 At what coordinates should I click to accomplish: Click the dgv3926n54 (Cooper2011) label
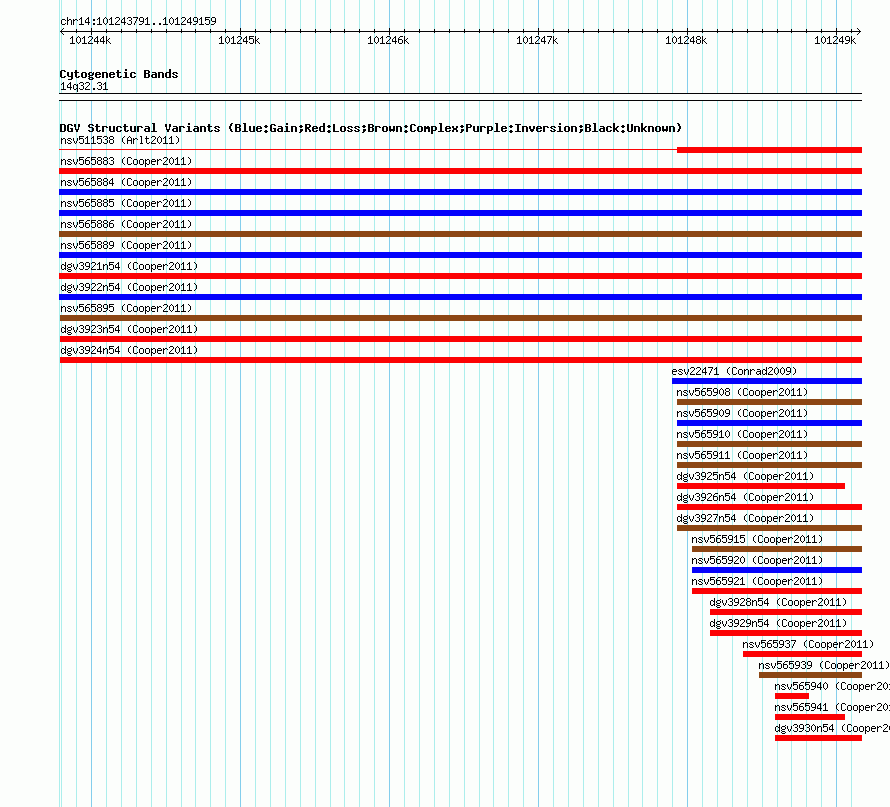pos(745,497)
